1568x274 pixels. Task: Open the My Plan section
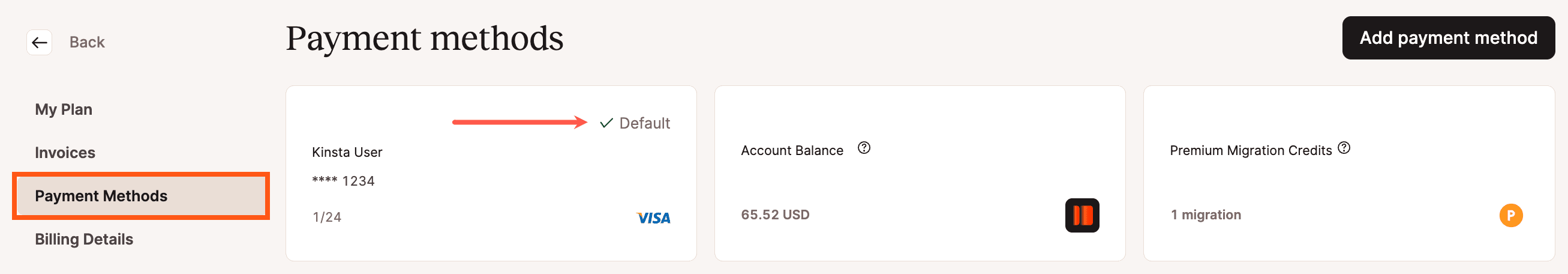click(64, 109)
